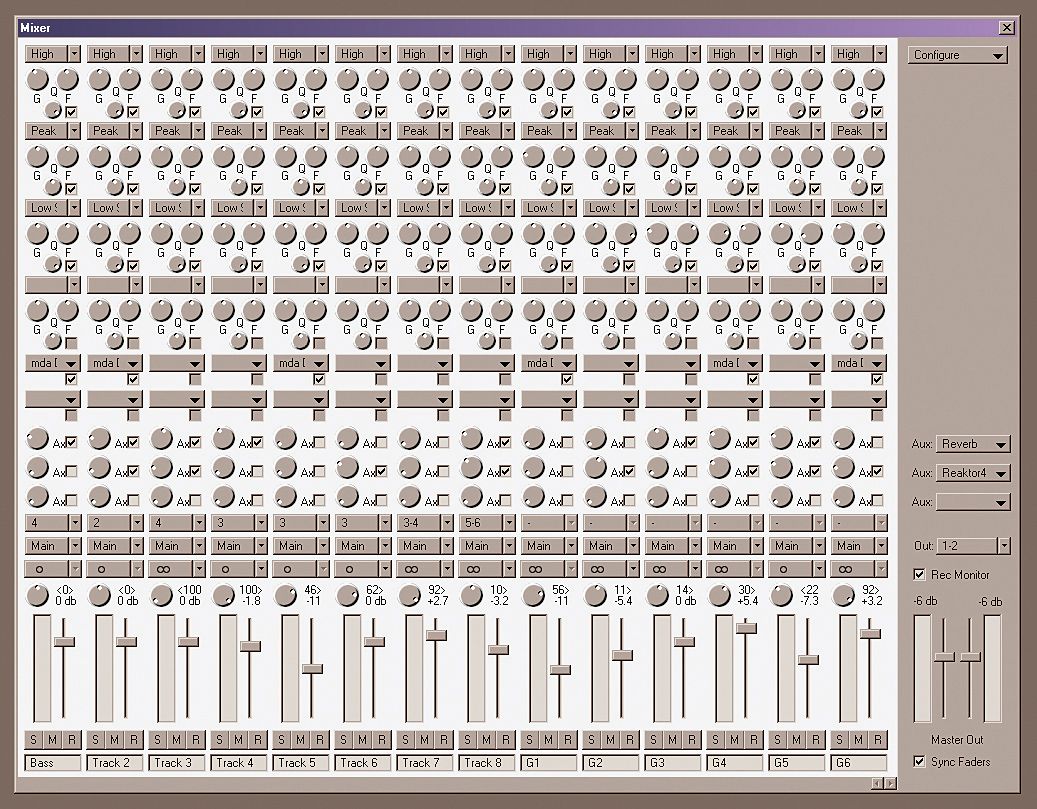The width and height of the screenshot is (1037, 809).
Task: Click first aux send knob on G1 channel
Action: tap(533, 439)
